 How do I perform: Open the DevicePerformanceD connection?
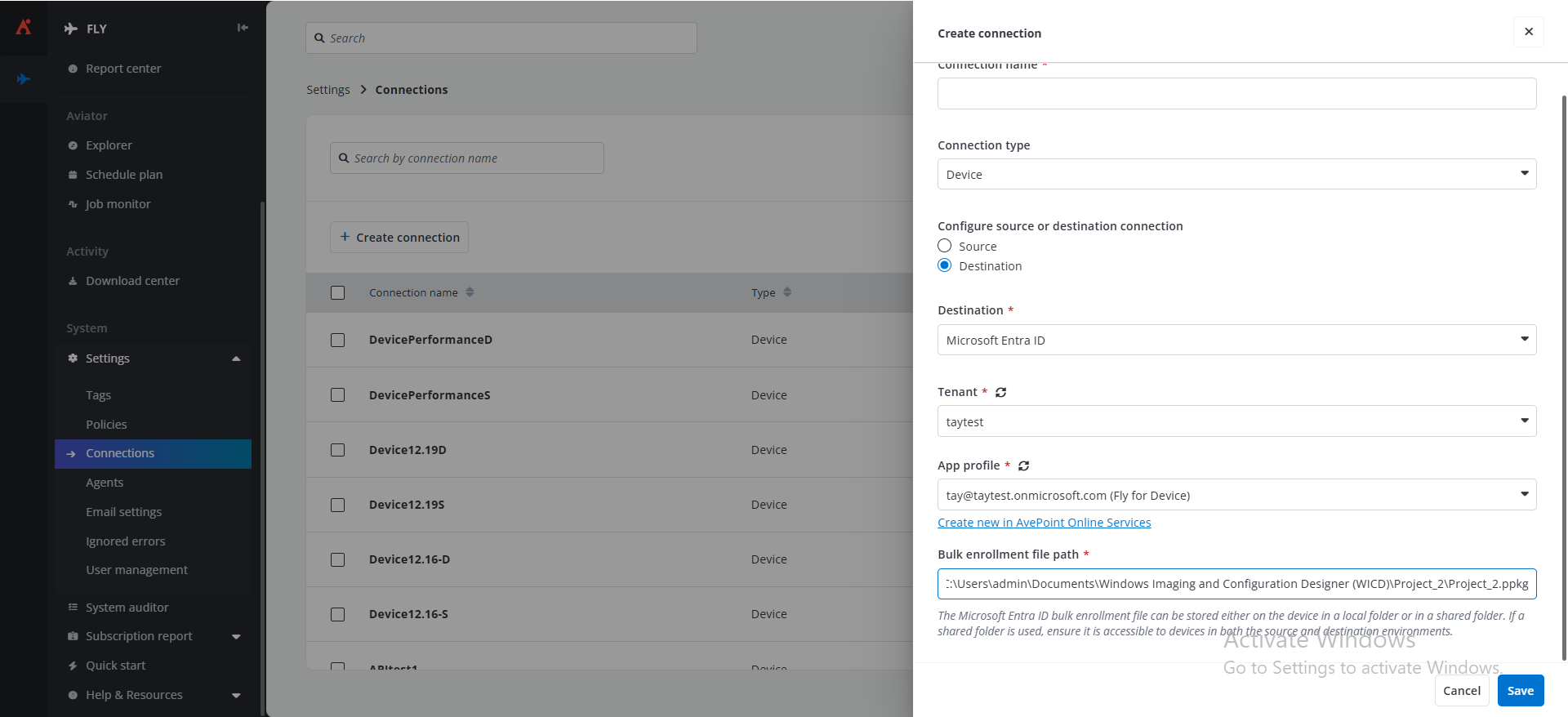(430, 340)
